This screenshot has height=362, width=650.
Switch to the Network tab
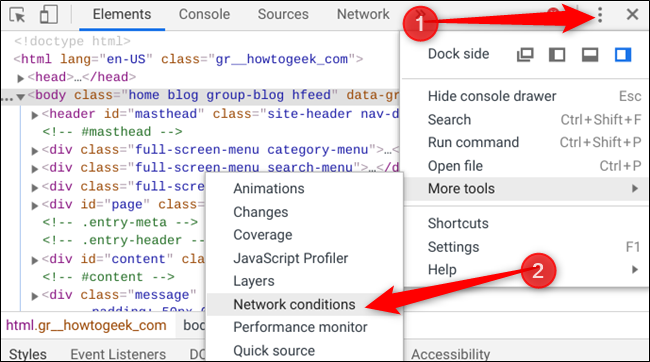tap(363, 15)
